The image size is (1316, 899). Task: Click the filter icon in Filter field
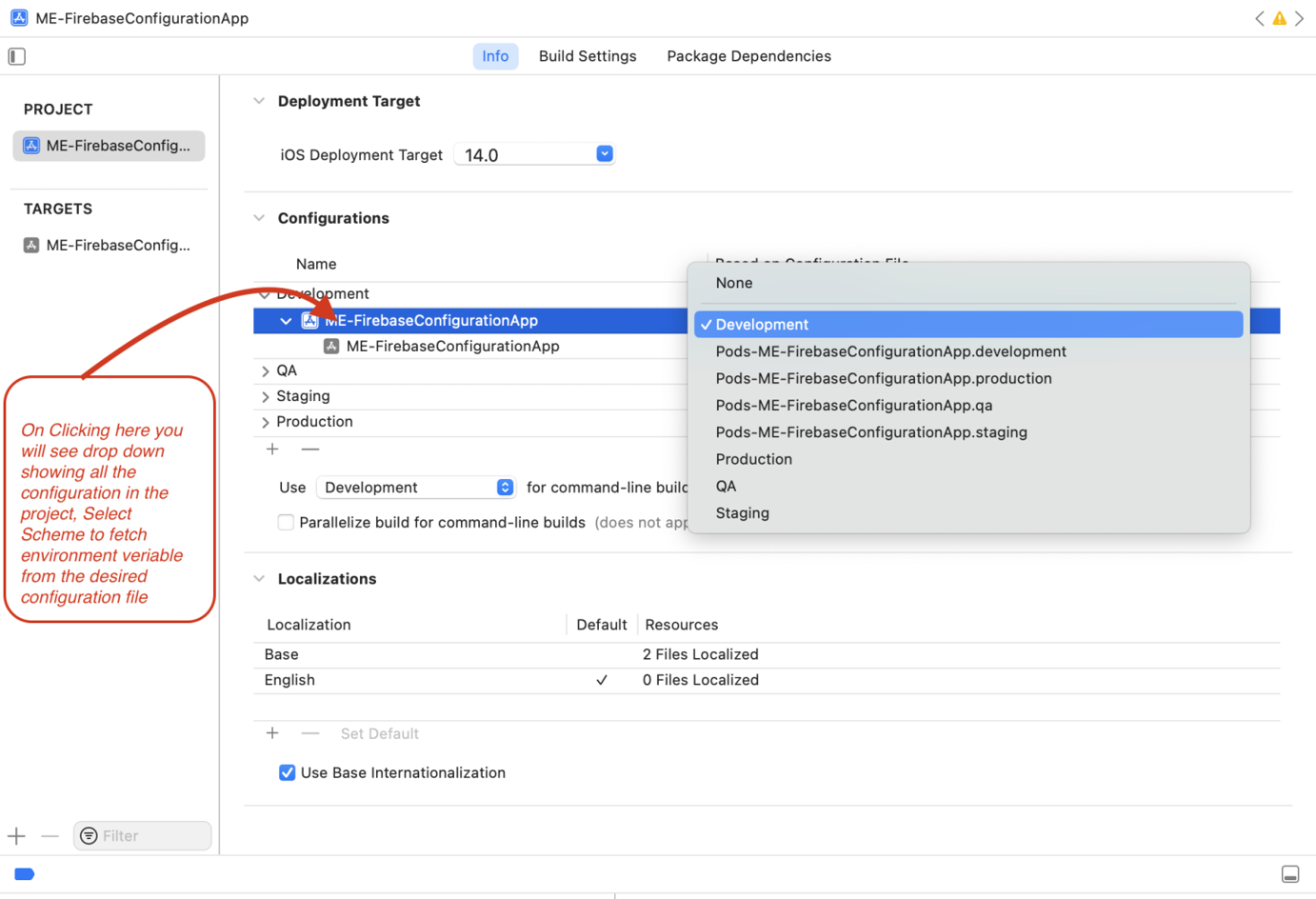[89, 836]
